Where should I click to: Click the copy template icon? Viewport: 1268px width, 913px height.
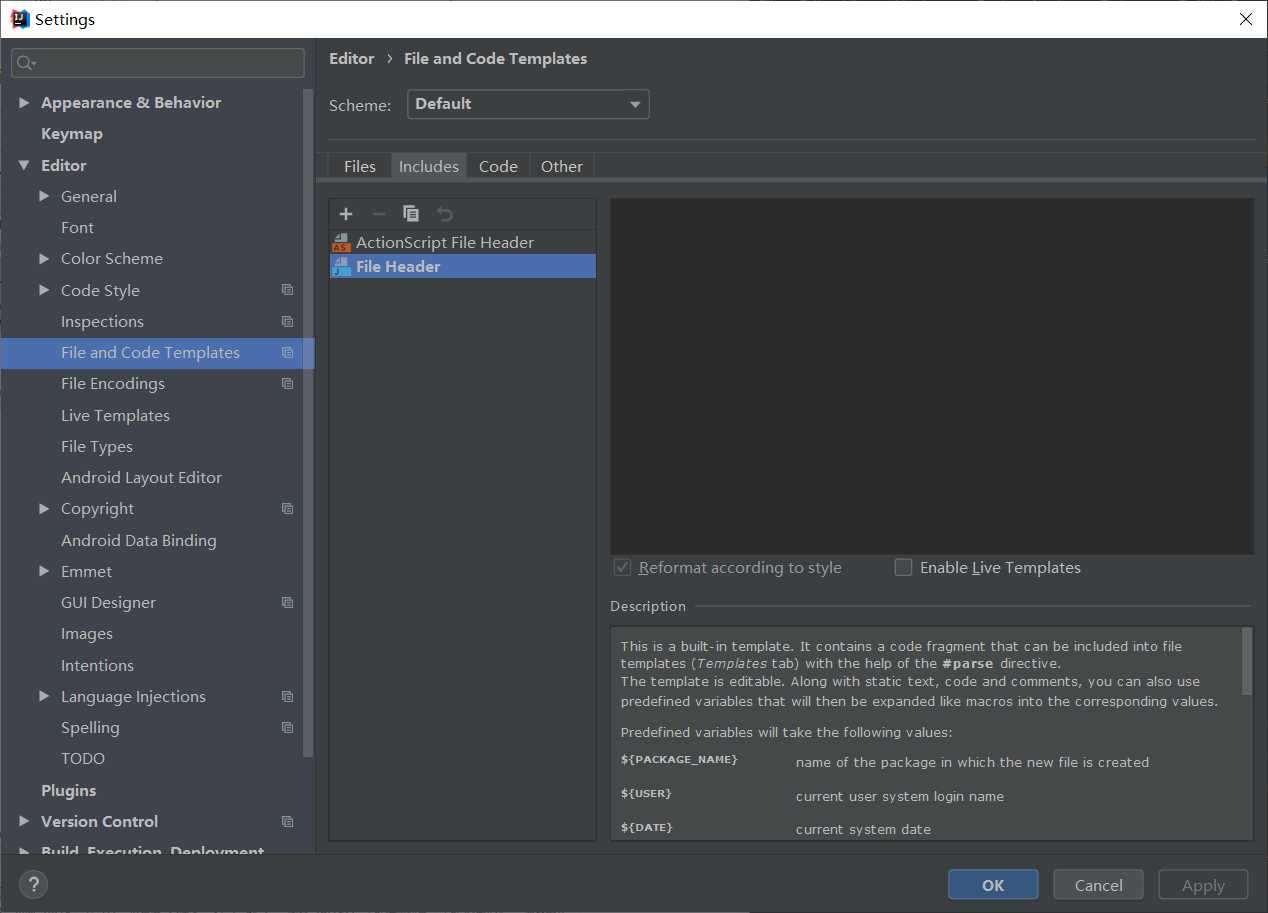411,214
